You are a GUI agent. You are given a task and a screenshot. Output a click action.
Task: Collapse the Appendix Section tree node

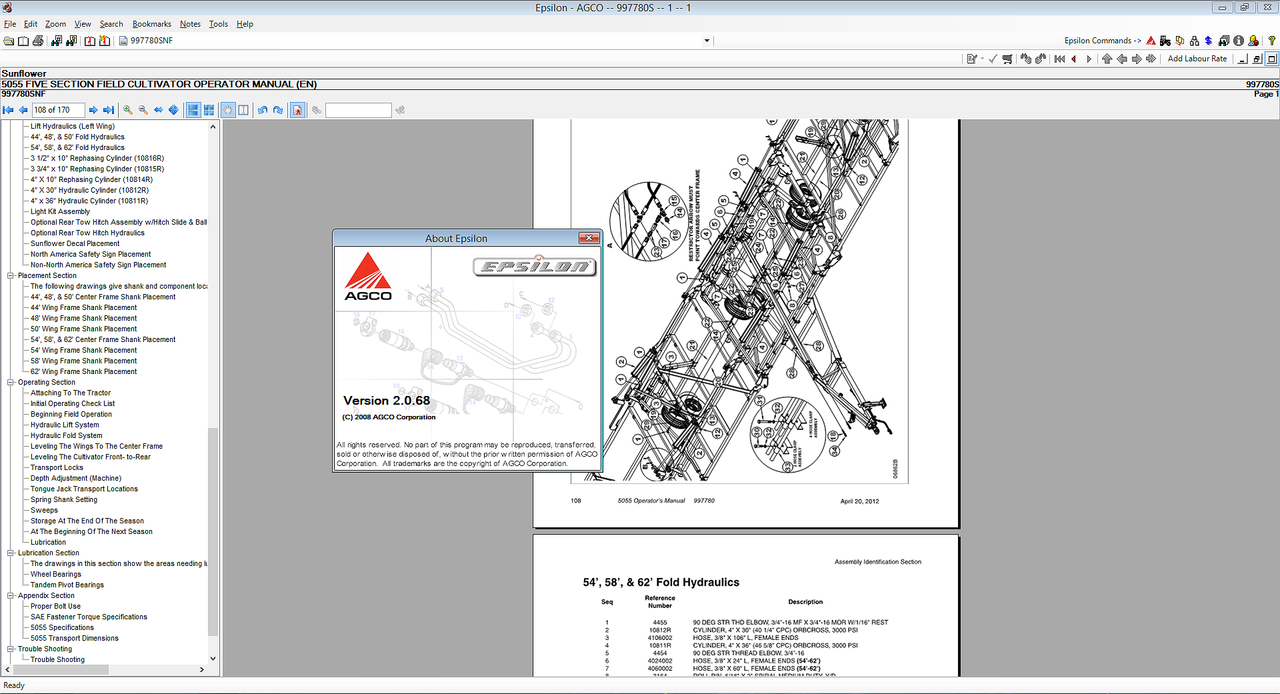click(x=10, y=596)
